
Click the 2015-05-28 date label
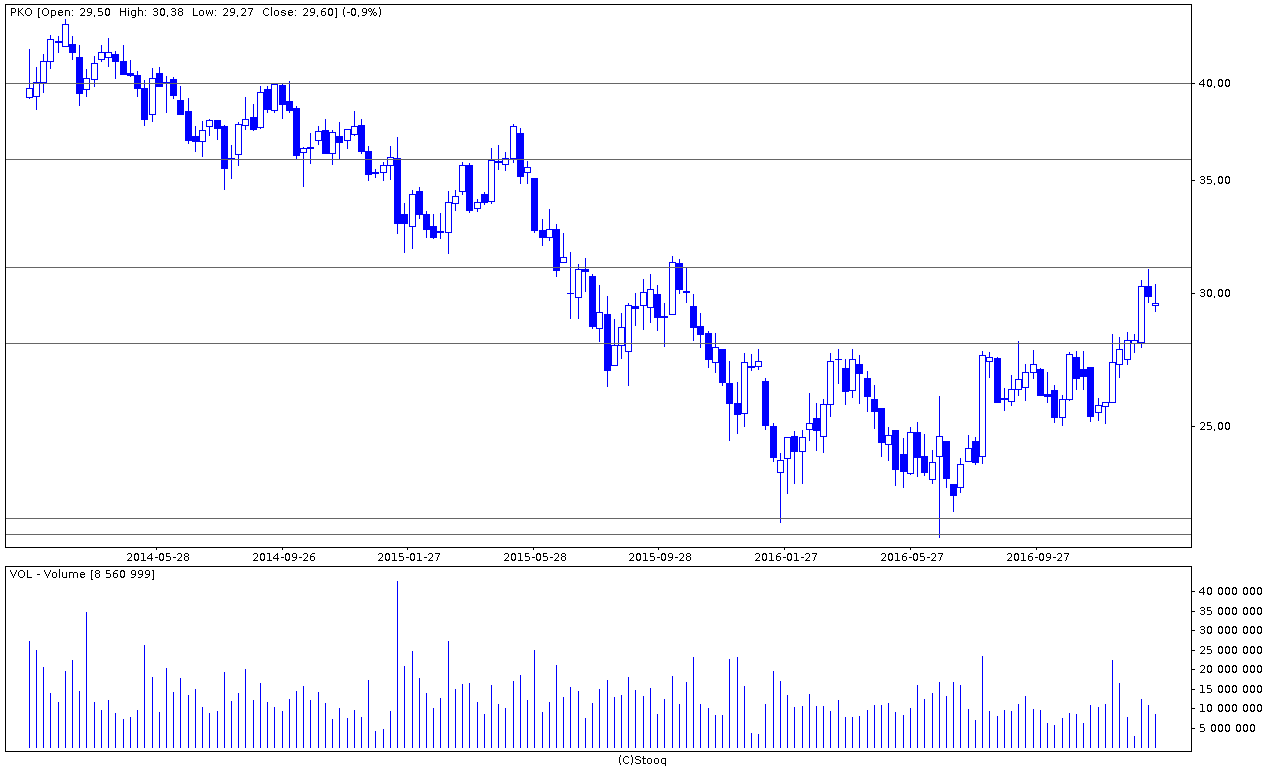point(535,556)
